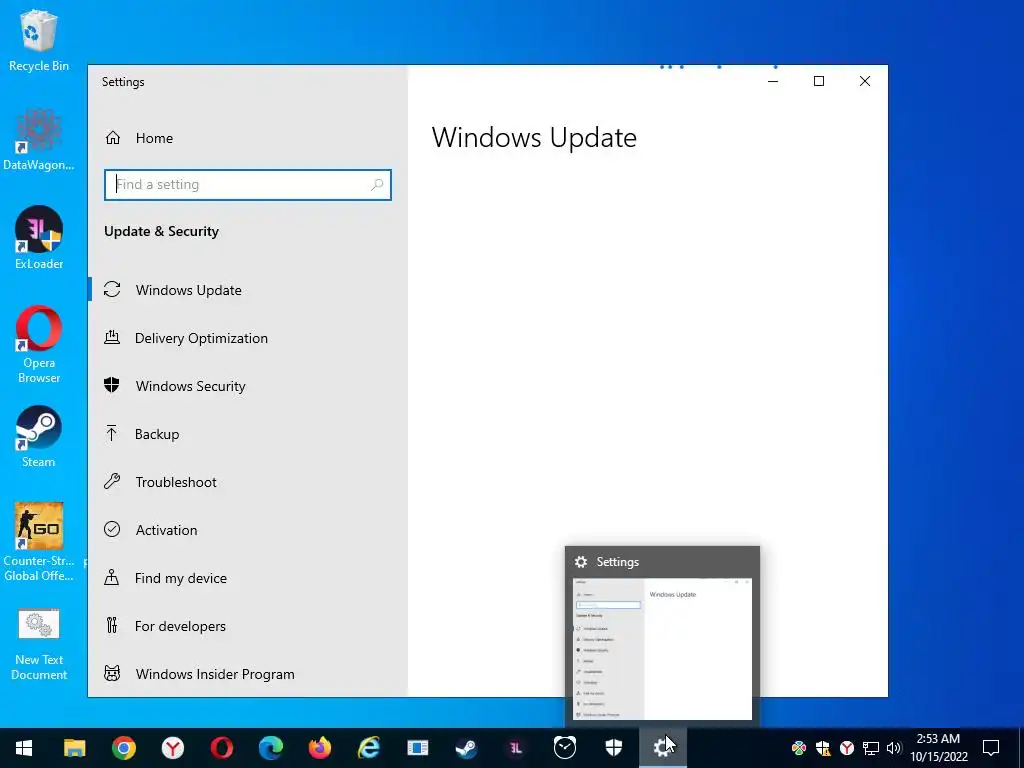The image size is (1024, 768).
Task: Open Windows Security from the taskbar
Action: pos(614,748)
